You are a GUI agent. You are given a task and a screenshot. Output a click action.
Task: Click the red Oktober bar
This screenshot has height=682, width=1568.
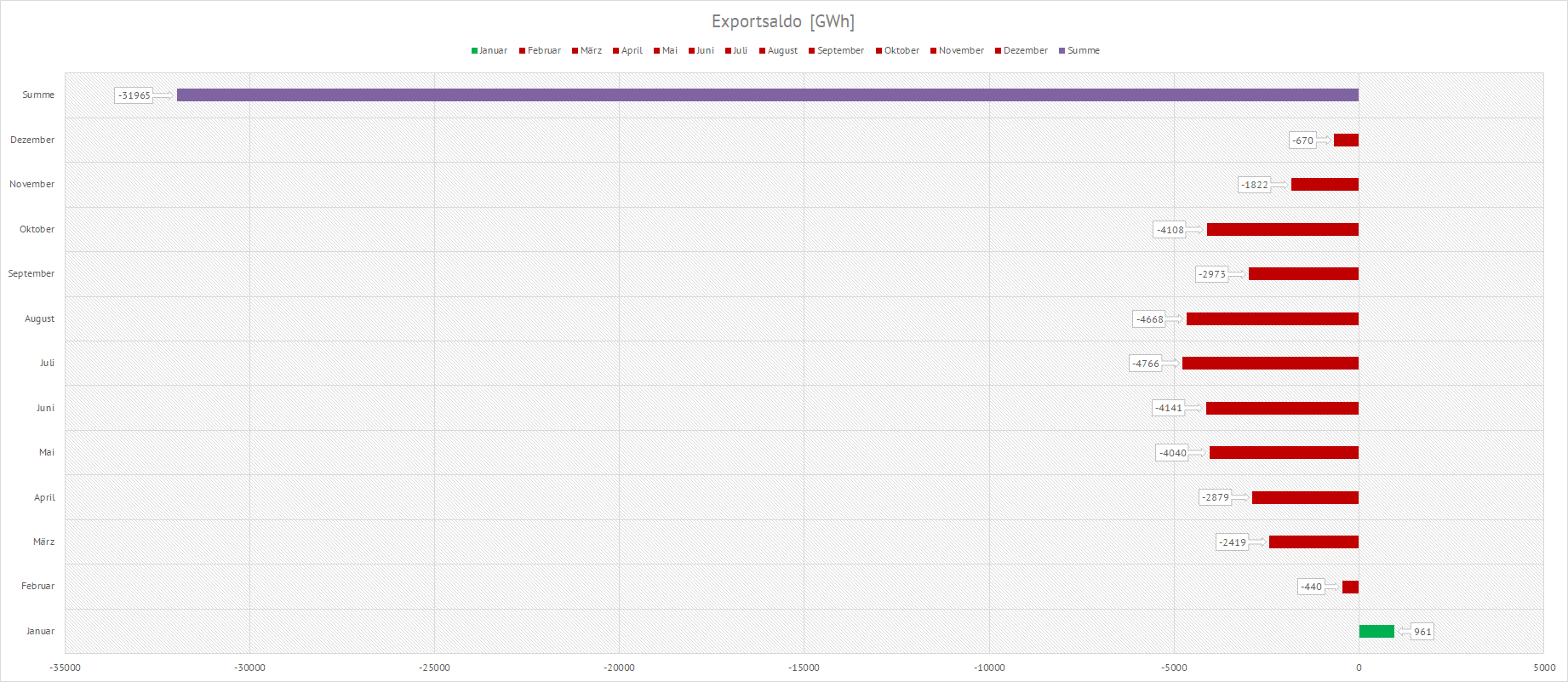(1282, 230)
